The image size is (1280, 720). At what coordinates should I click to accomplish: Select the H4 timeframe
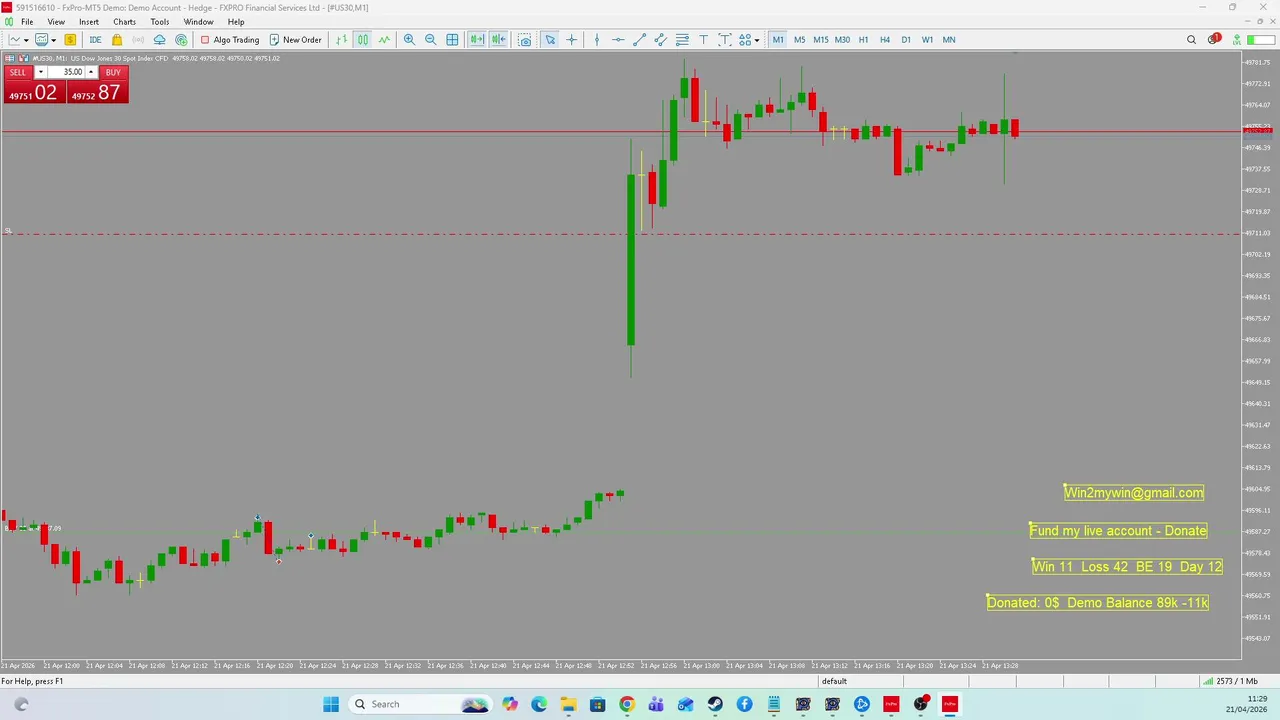point(884,40)
